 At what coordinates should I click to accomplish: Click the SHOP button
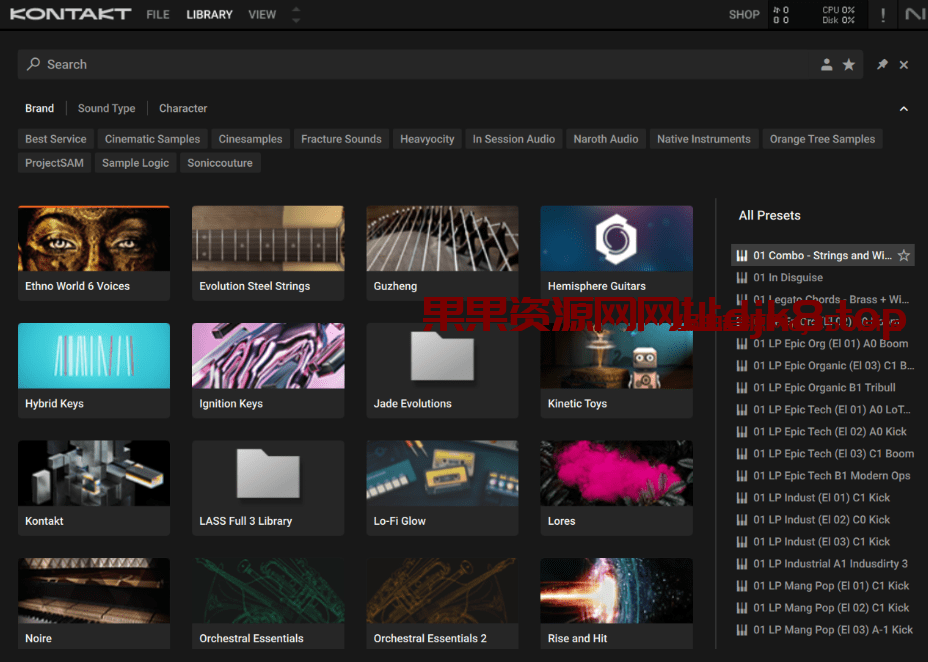pos(744,15)
